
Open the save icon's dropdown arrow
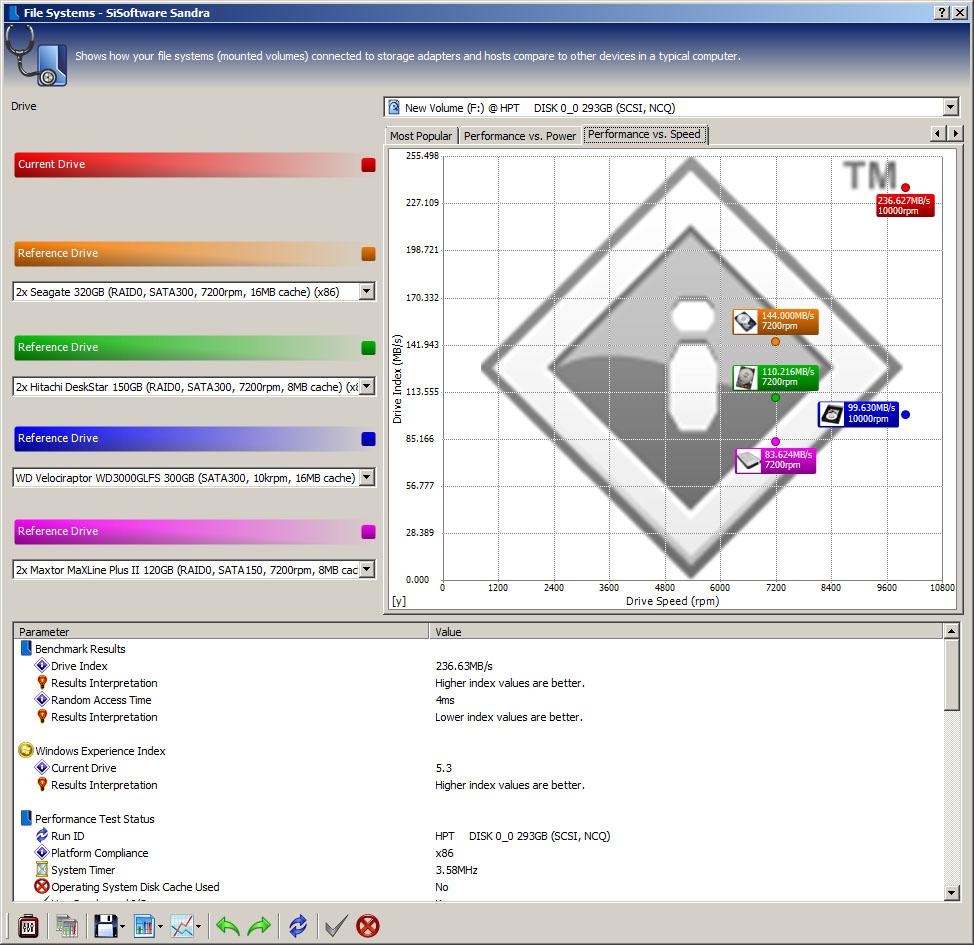click(122, 927)
